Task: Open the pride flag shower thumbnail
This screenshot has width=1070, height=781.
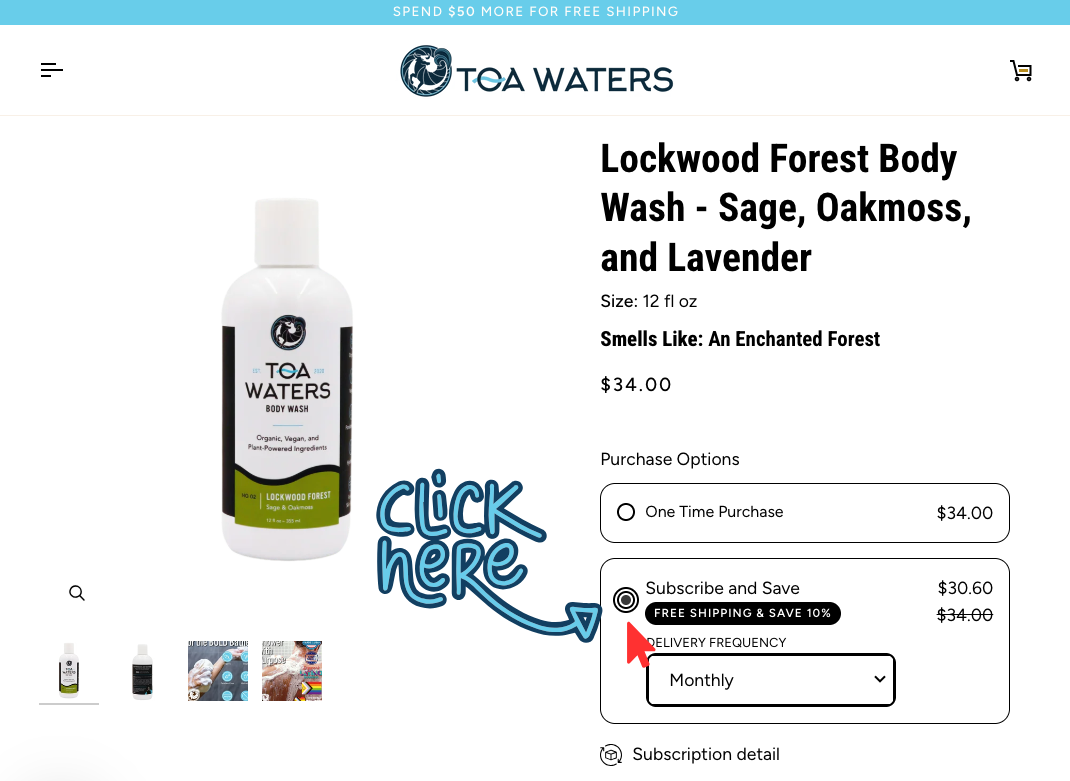Action: [x=291, y=670]
